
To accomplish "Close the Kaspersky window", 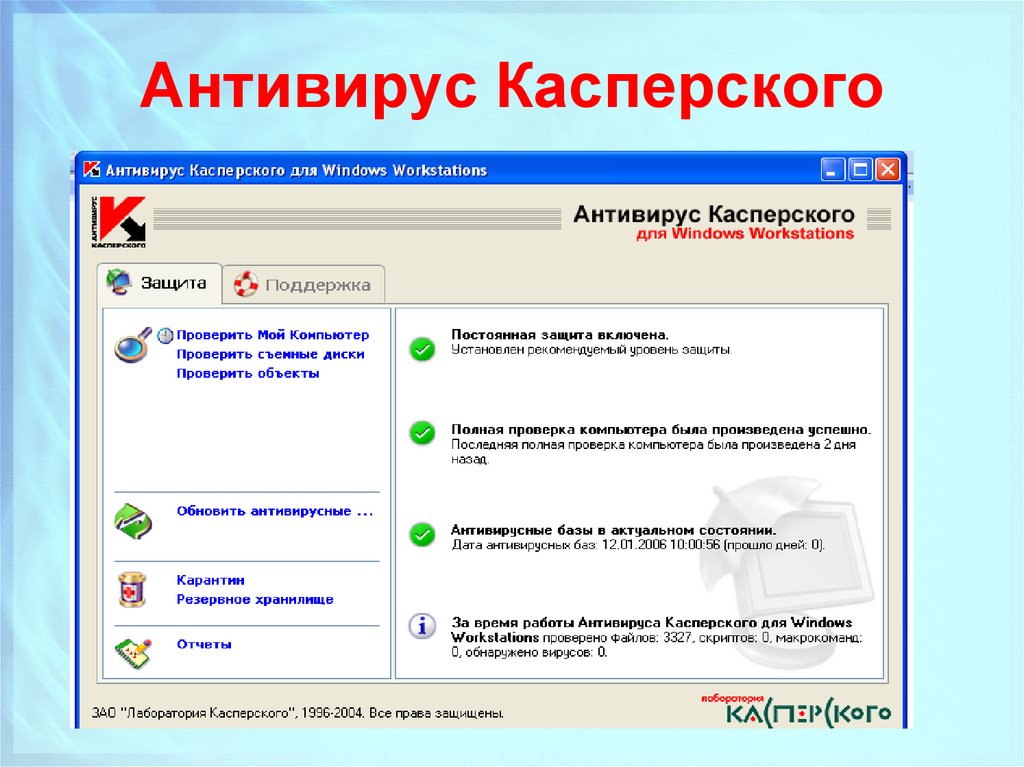I will coord(888,170).
